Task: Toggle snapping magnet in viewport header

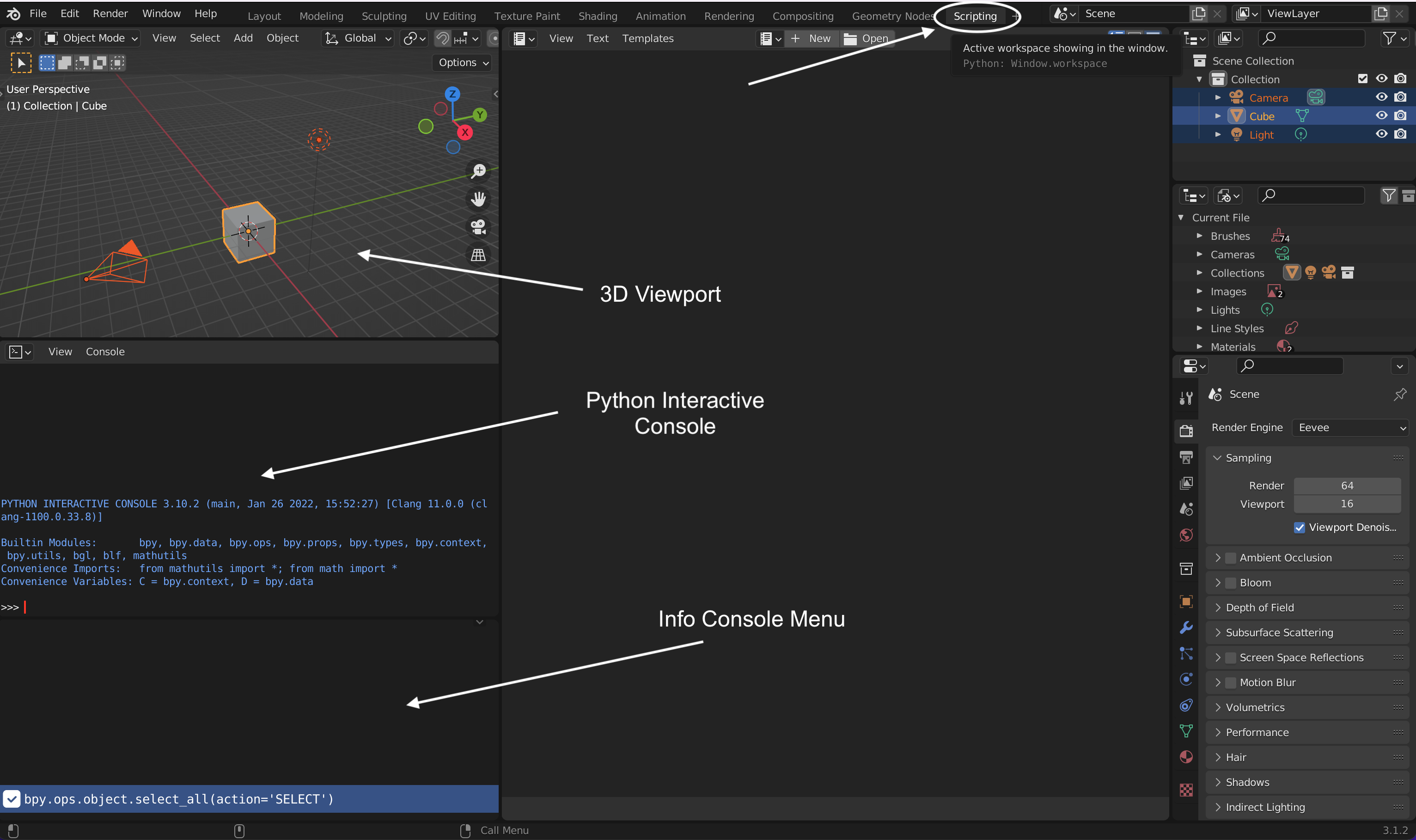Action: coord(442,38)
